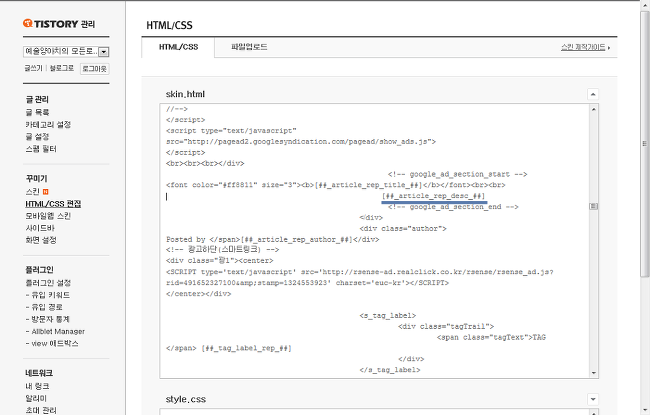Open 스팸 필터 page
This screenshot has width=650, height=415.
tap(41, 149)
